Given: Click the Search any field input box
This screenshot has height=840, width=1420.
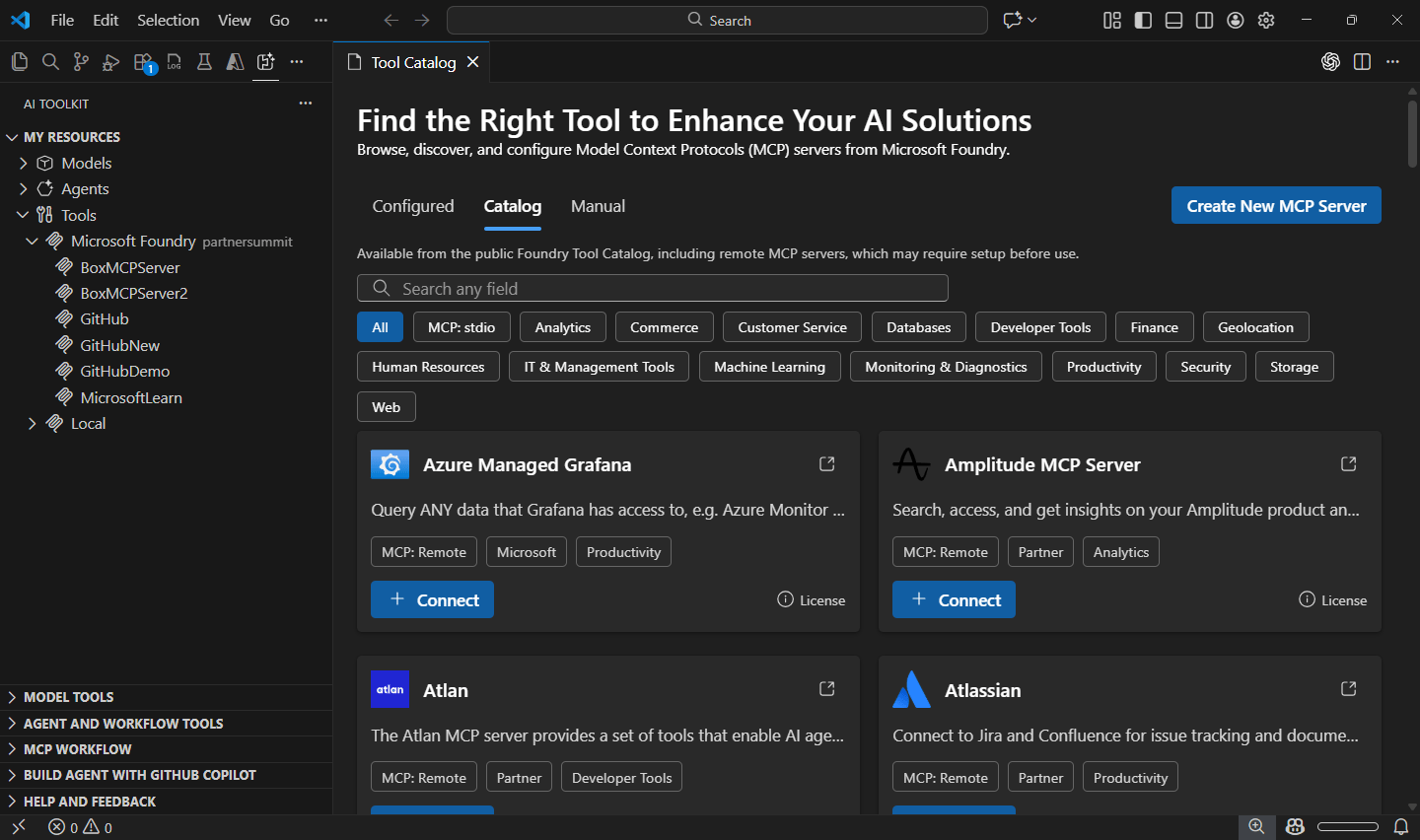Looking at the screenshot, I should [653, 288].
